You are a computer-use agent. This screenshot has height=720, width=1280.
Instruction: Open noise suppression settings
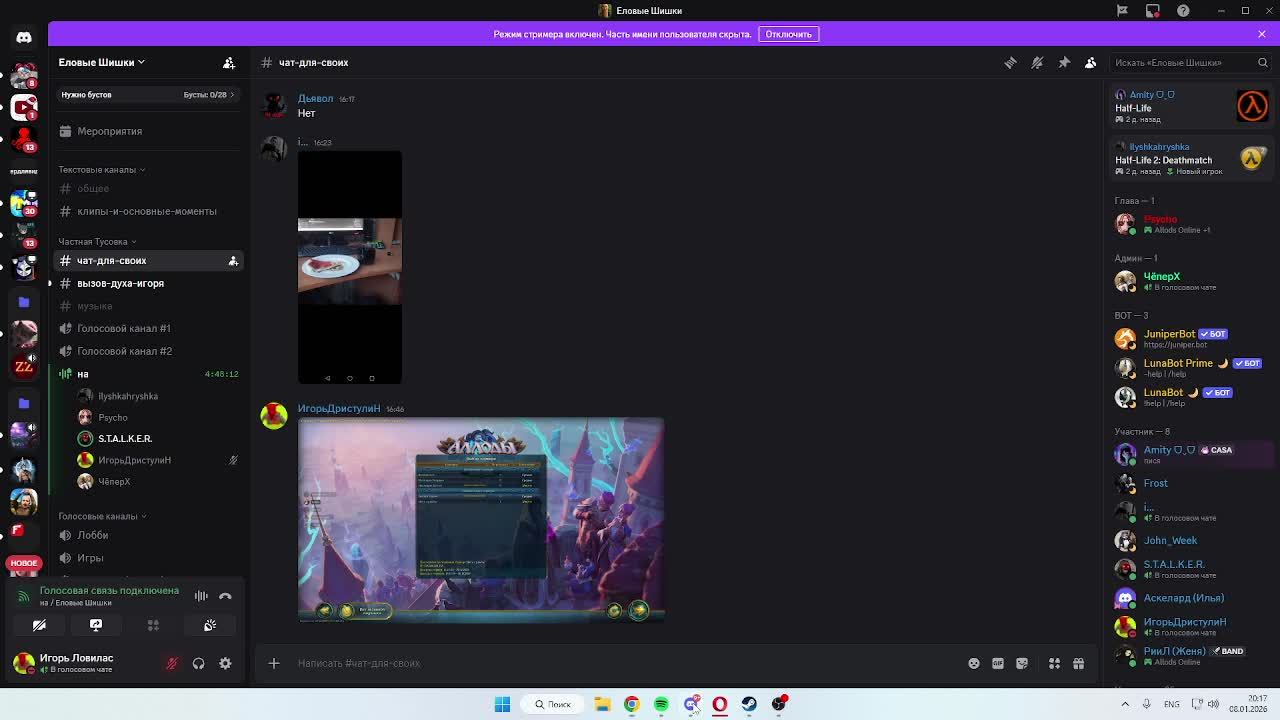click(x=201, y=596)
